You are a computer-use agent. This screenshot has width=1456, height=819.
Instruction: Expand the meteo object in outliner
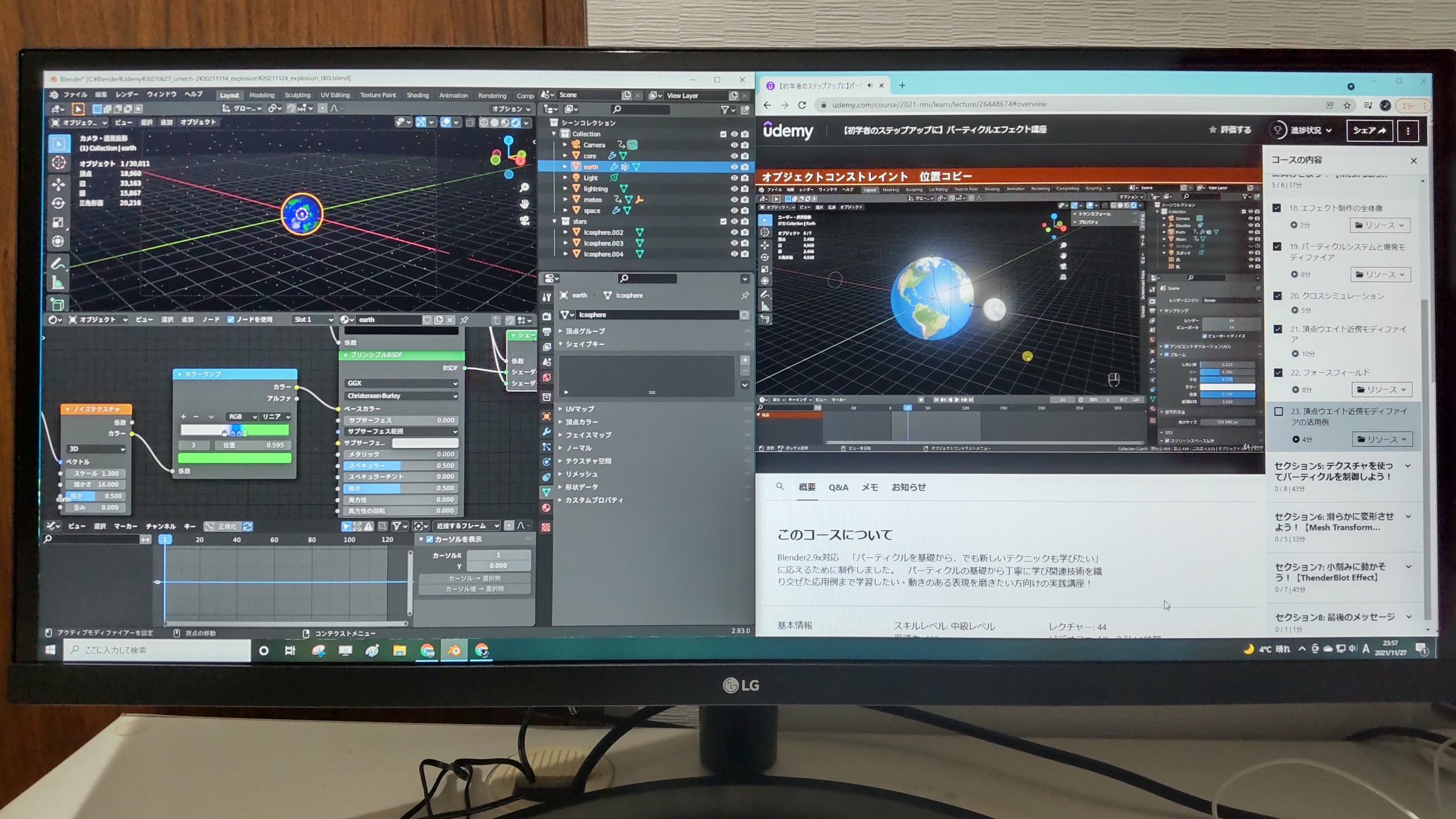pyautogui.click(x=565, y=200)
